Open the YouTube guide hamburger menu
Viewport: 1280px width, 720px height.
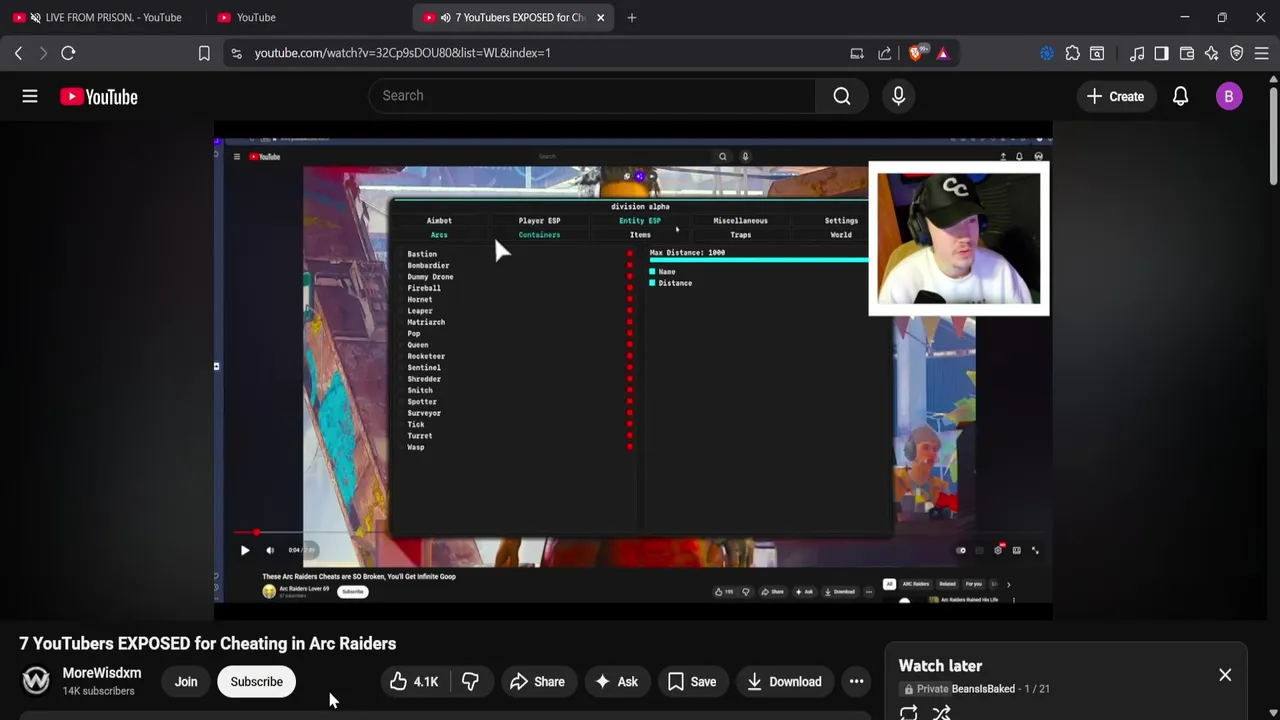(x=30, y=96)
